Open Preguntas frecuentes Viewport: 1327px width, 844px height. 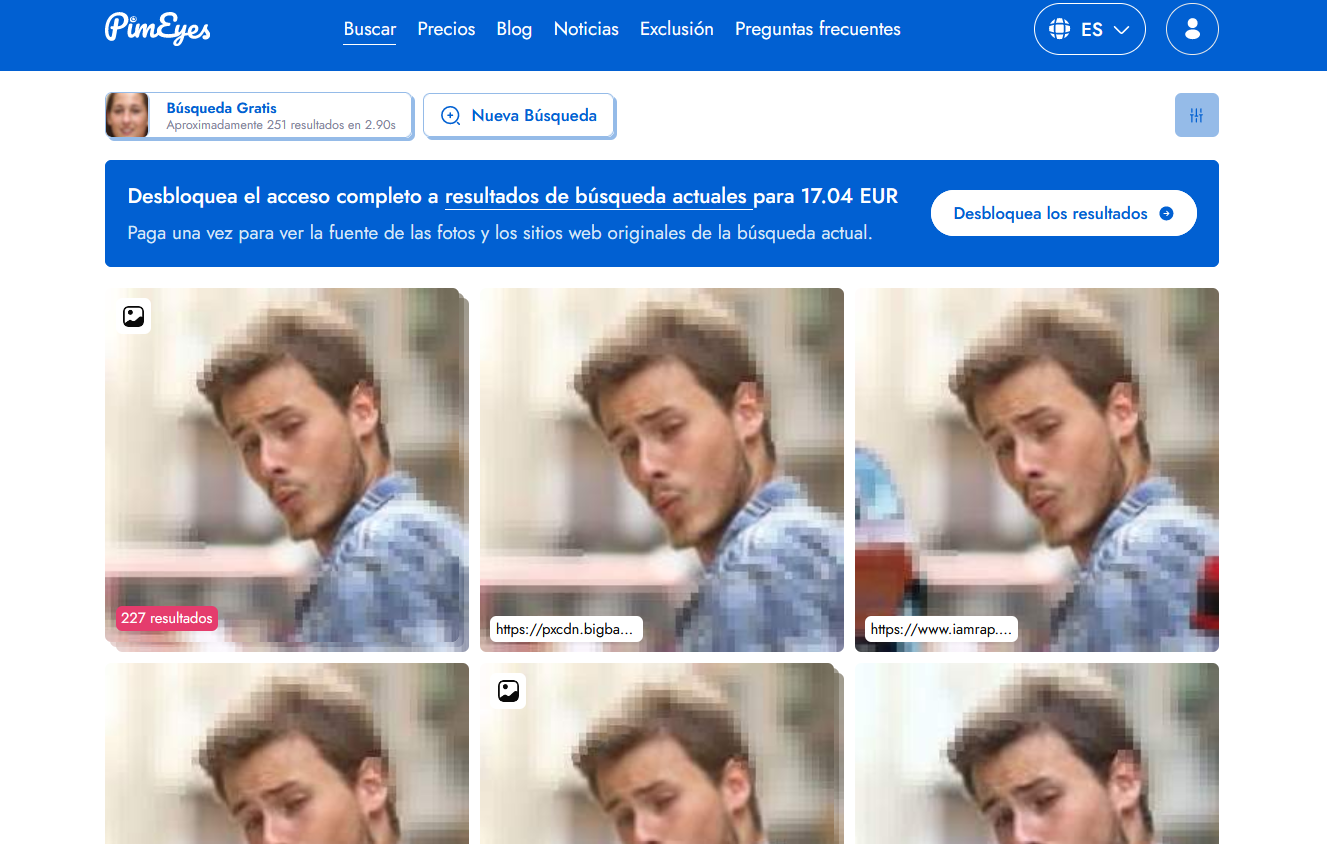pos(818,29)
